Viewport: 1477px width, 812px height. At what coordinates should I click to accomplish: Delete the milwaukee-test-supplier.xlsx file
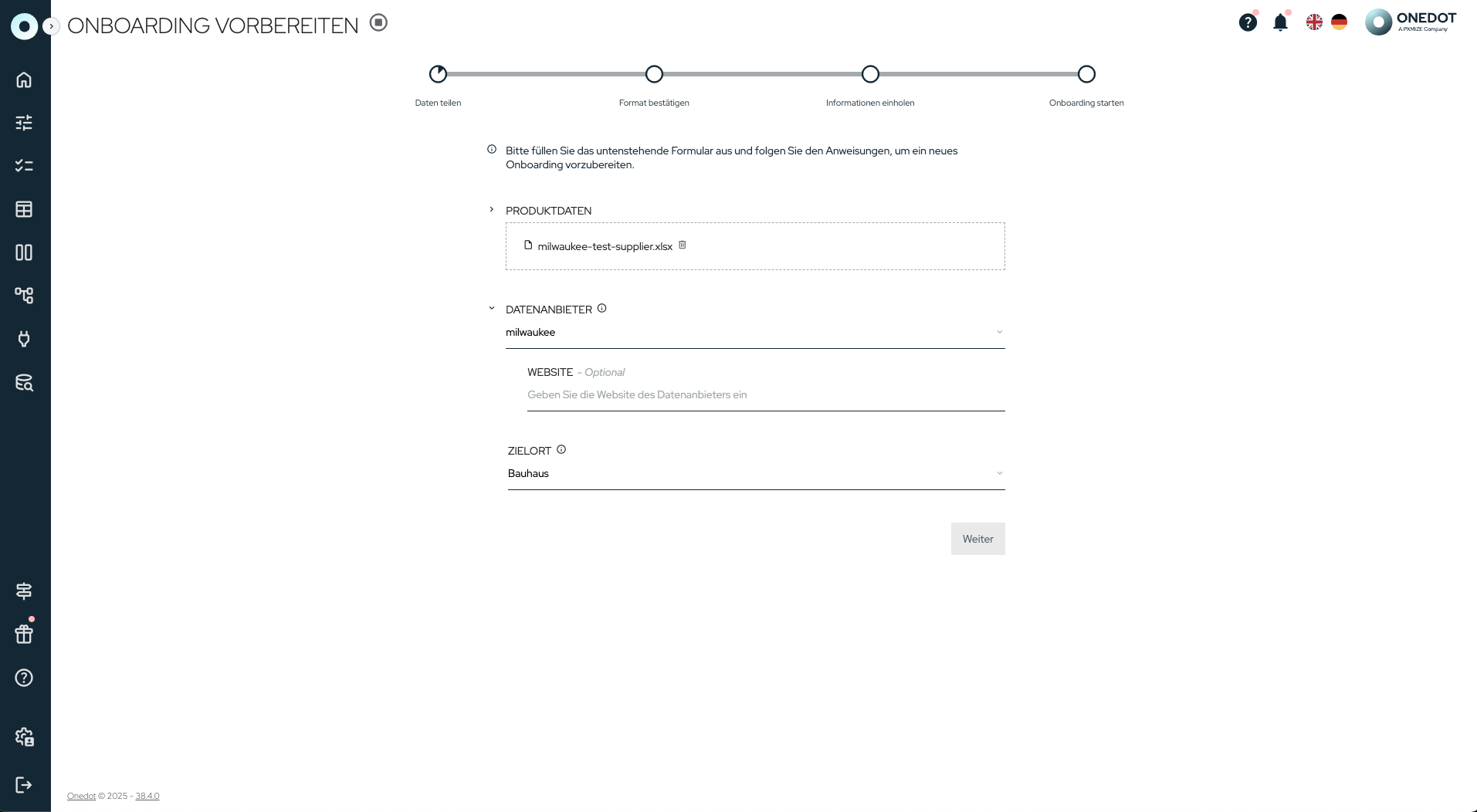683,245
